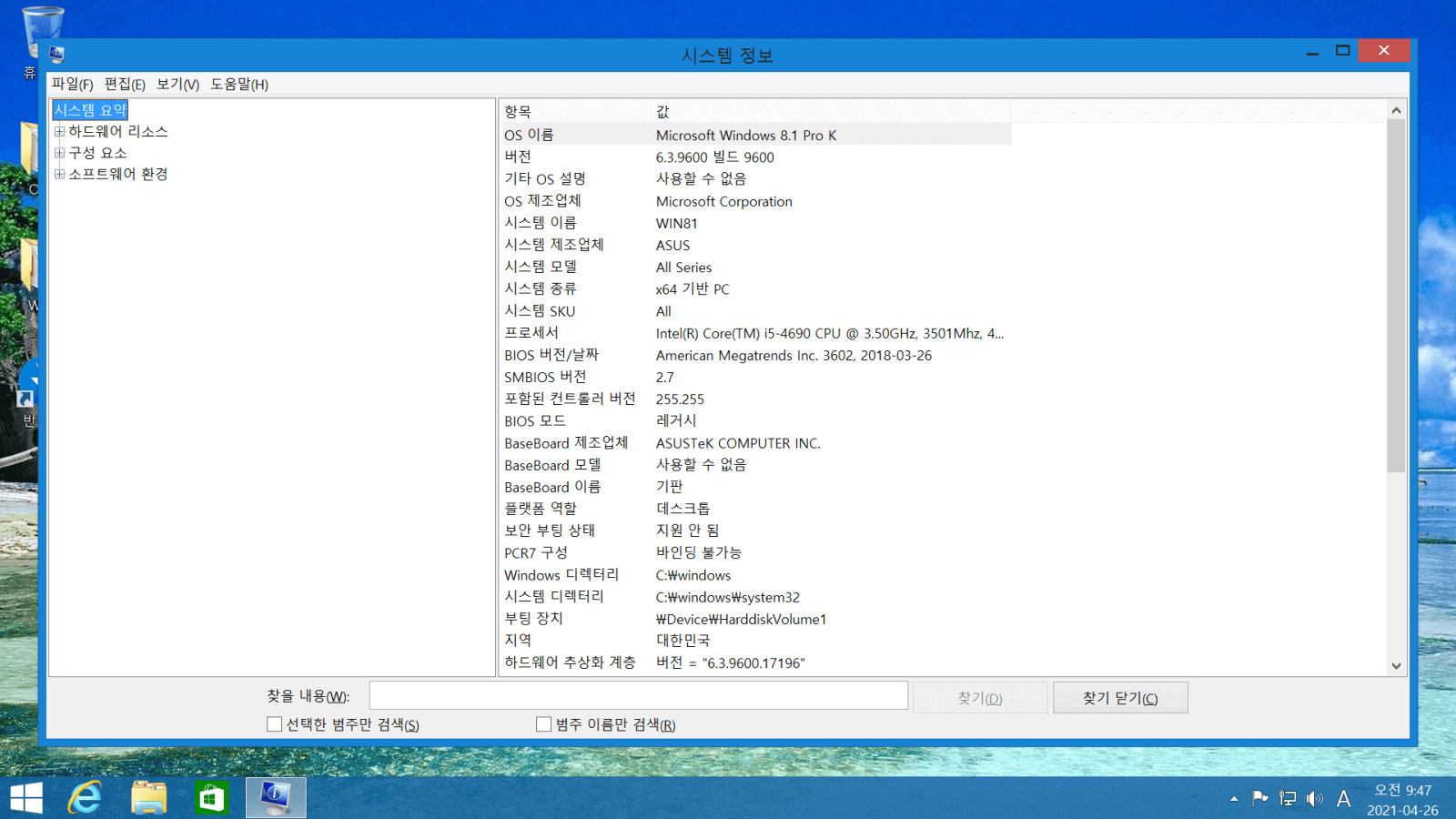Expand the 하드웨어 리소스 tree node
1456x819 pixels.
click(59, 132)
